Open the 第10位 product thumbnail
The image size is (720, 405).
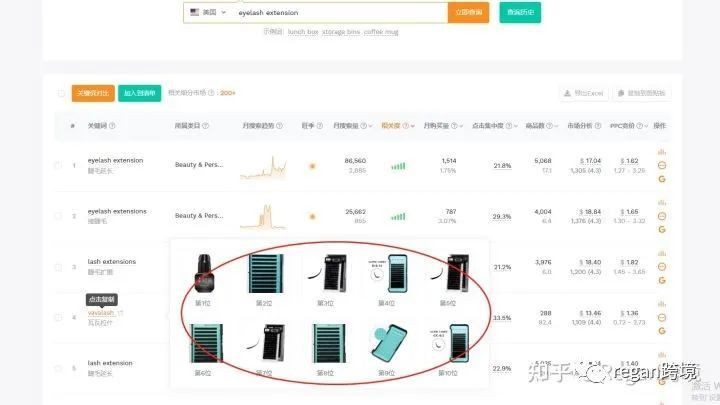click(x=450, y=343)
